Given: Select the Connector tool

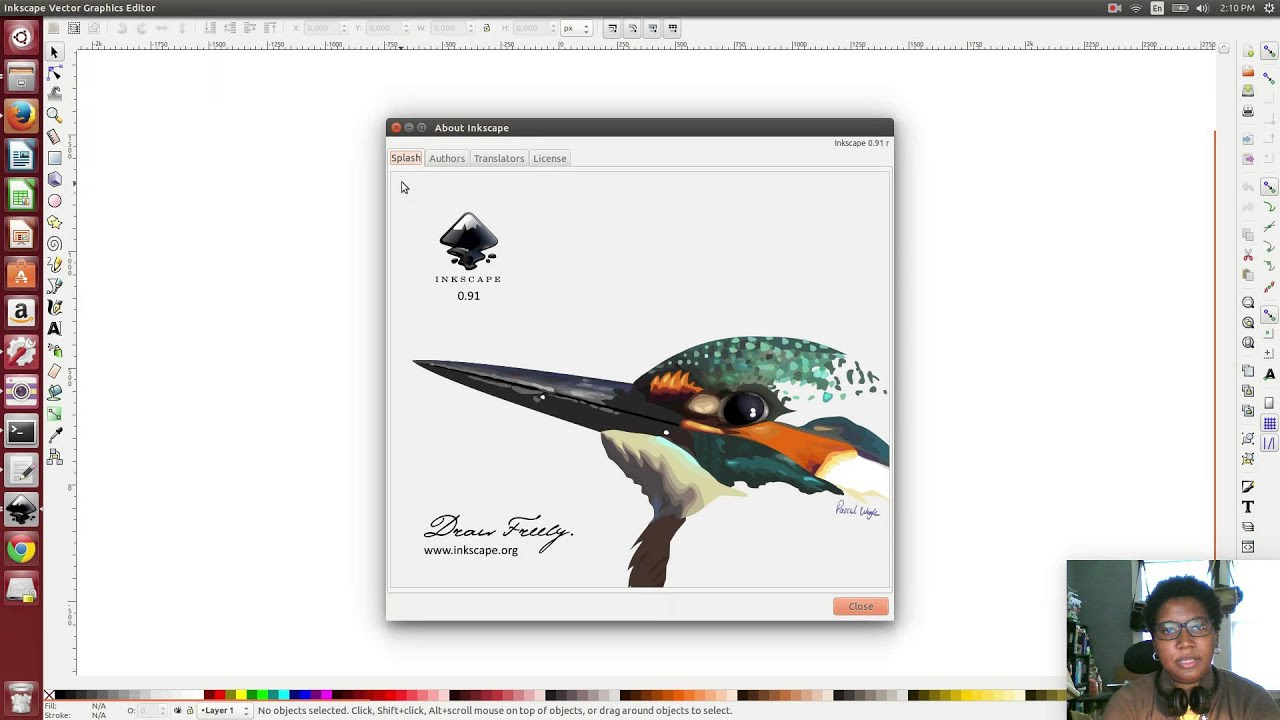Looking at the screenshot, I should pos(55,457).
